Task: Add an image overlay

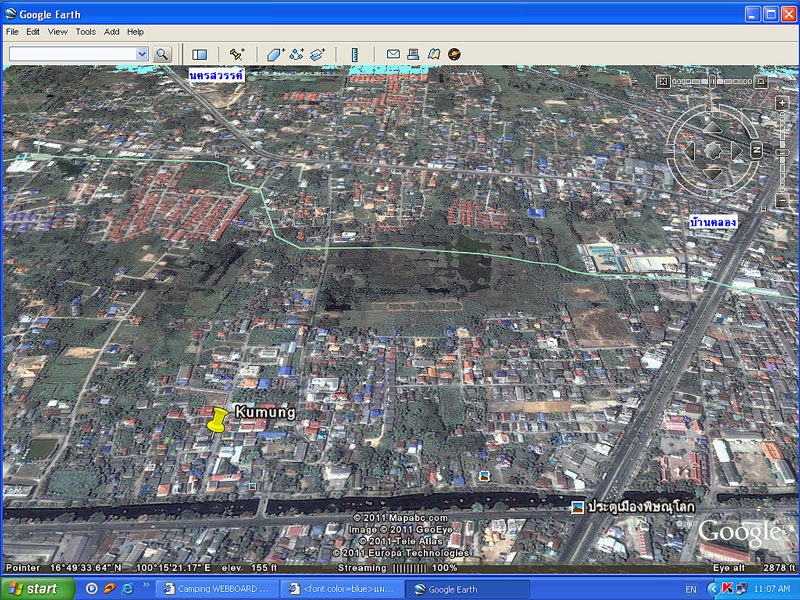Action: (x=317, y=54)
